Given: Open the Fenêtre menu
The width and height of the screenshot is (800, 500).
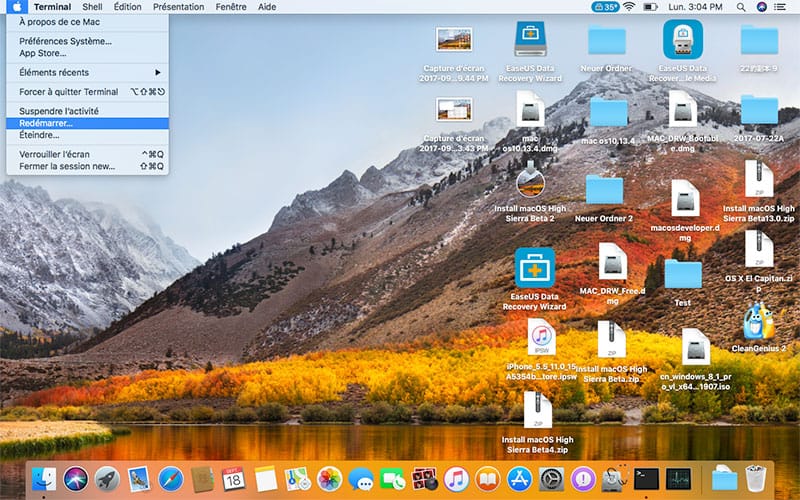Looking at the screenshot, I should click(231, 7).
